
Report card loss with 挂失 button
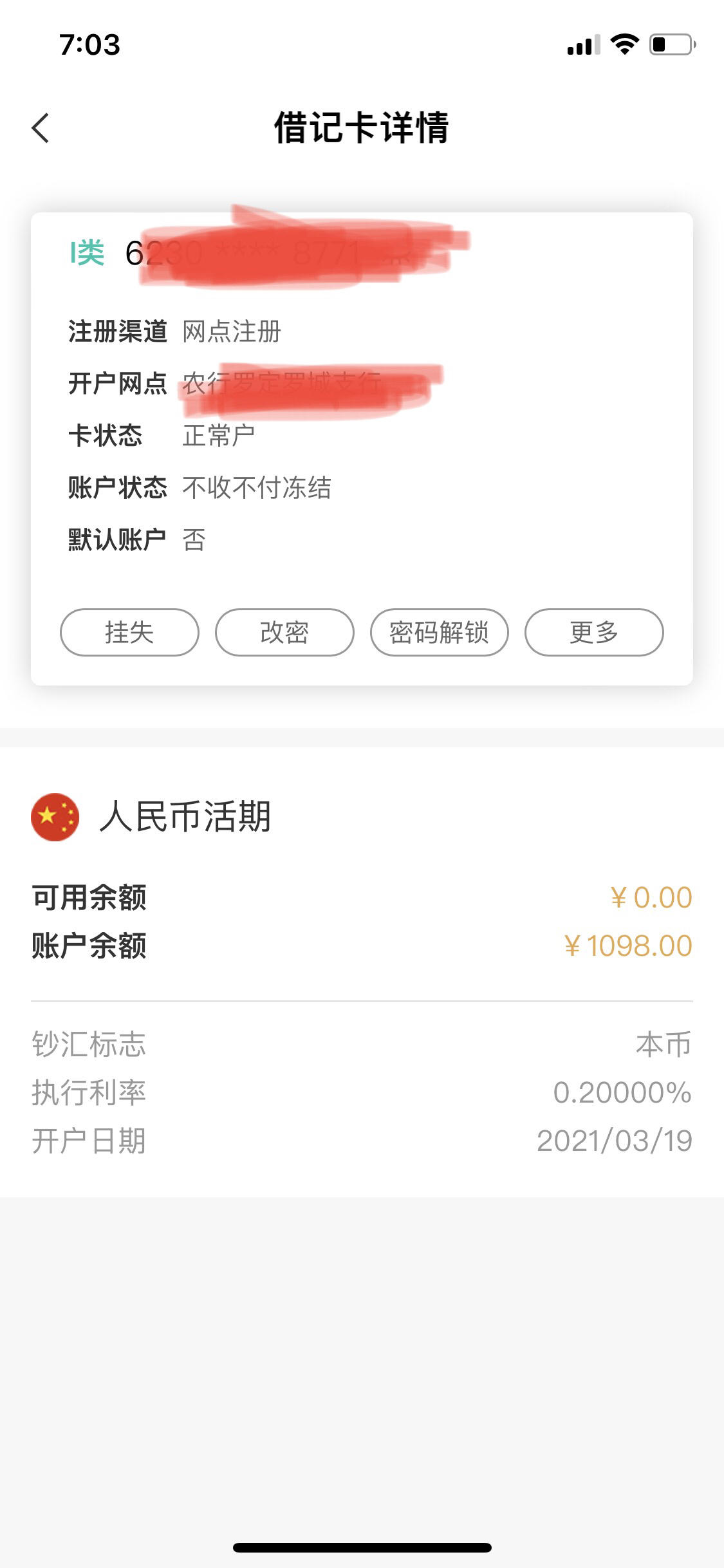click(129, 632)
